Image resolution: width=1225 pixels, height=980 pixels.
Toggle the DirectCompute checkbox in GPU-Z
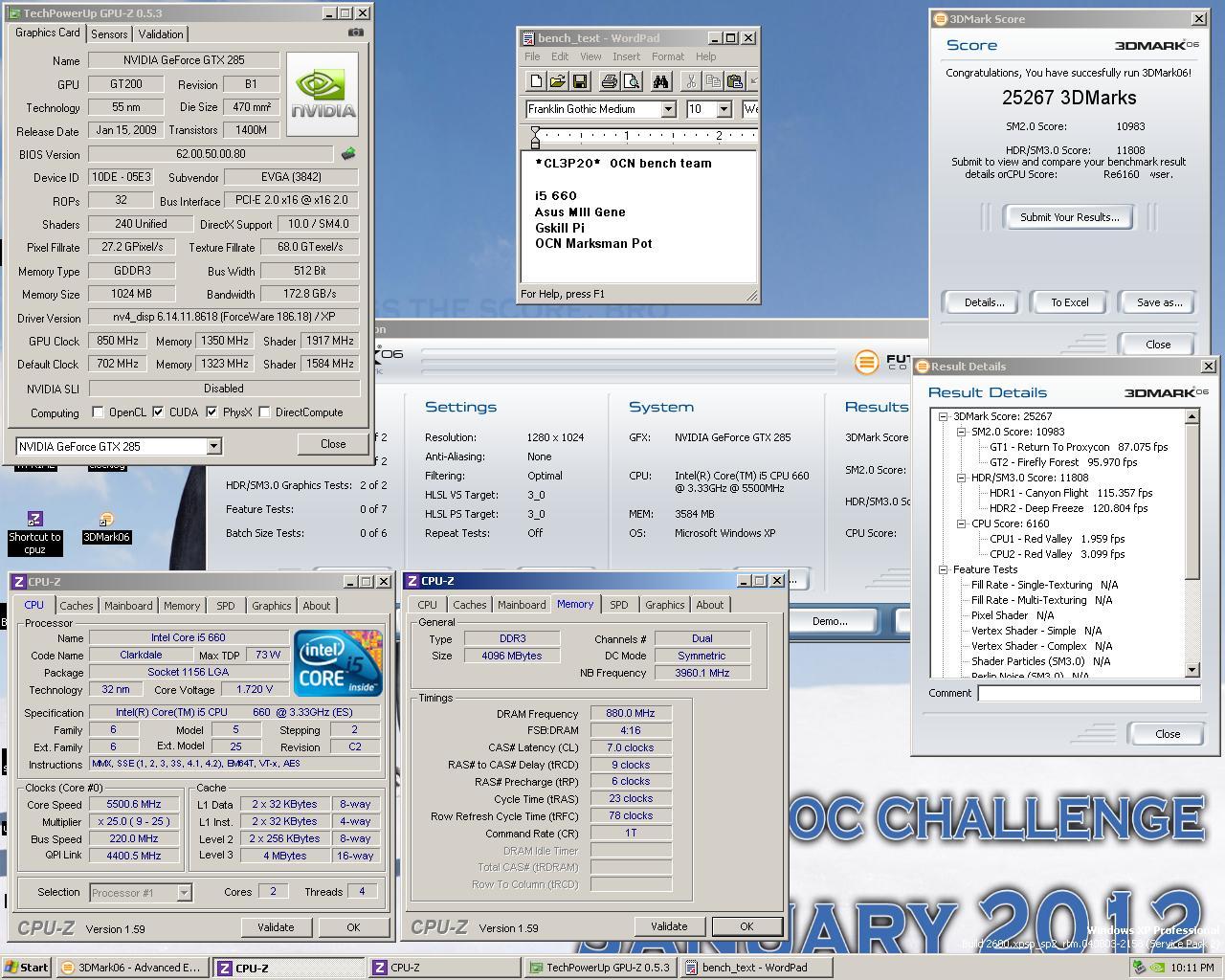pyautogui.click(x=264, y=412)
